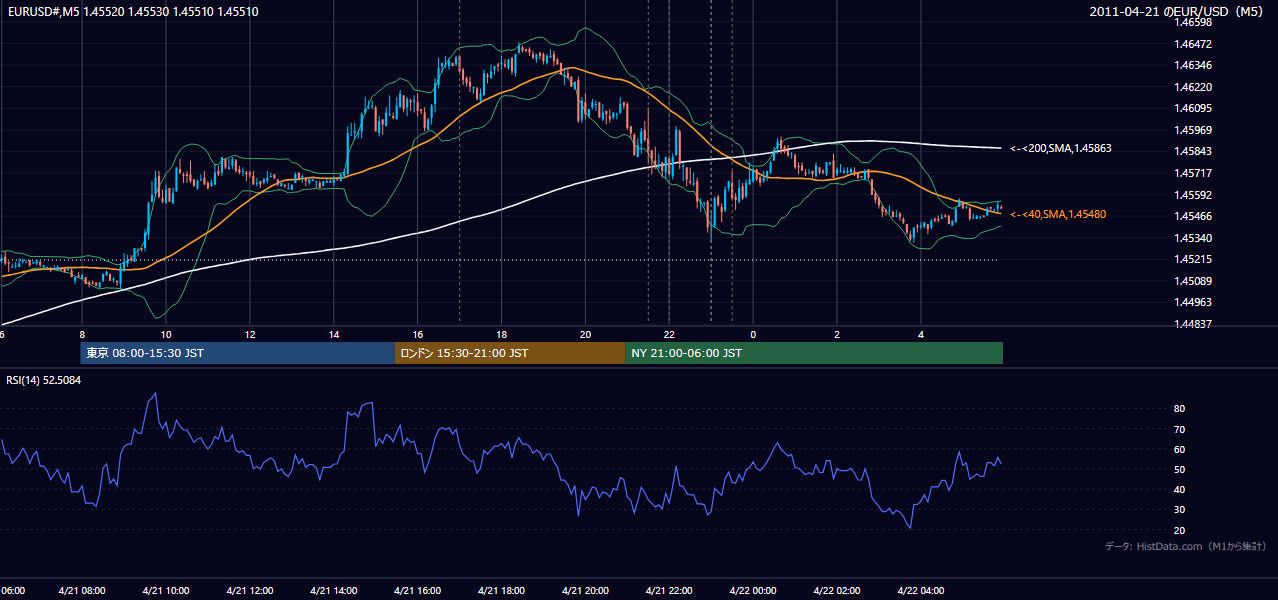The height and width of the screenshot is (600, 1278).
Task: Click the 4/21 20:00 bottom time label
Action: (x=586, y=590)
